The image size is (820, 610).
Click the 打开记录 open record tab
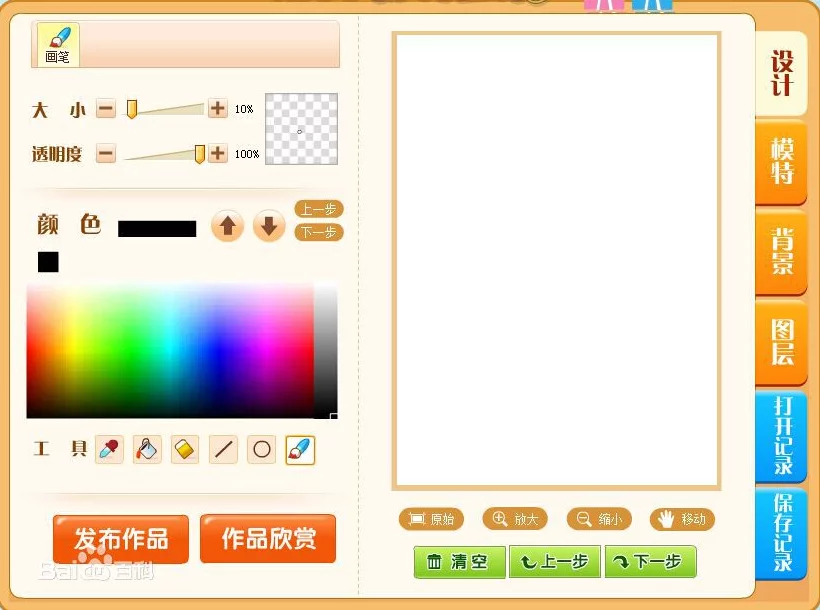781,436
